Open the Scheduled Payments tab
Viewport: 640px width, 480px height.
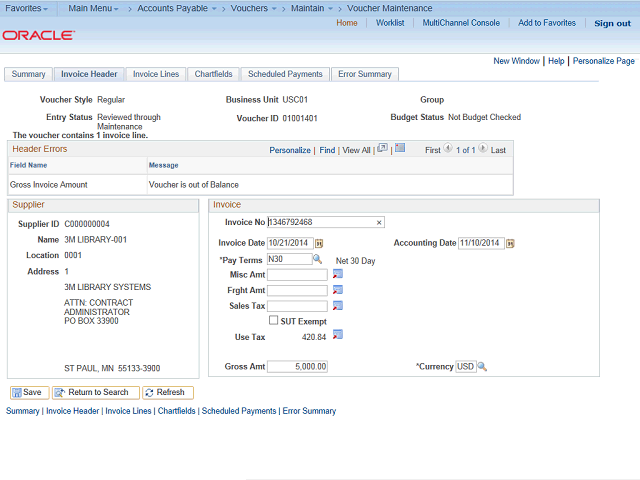[285, 74]
